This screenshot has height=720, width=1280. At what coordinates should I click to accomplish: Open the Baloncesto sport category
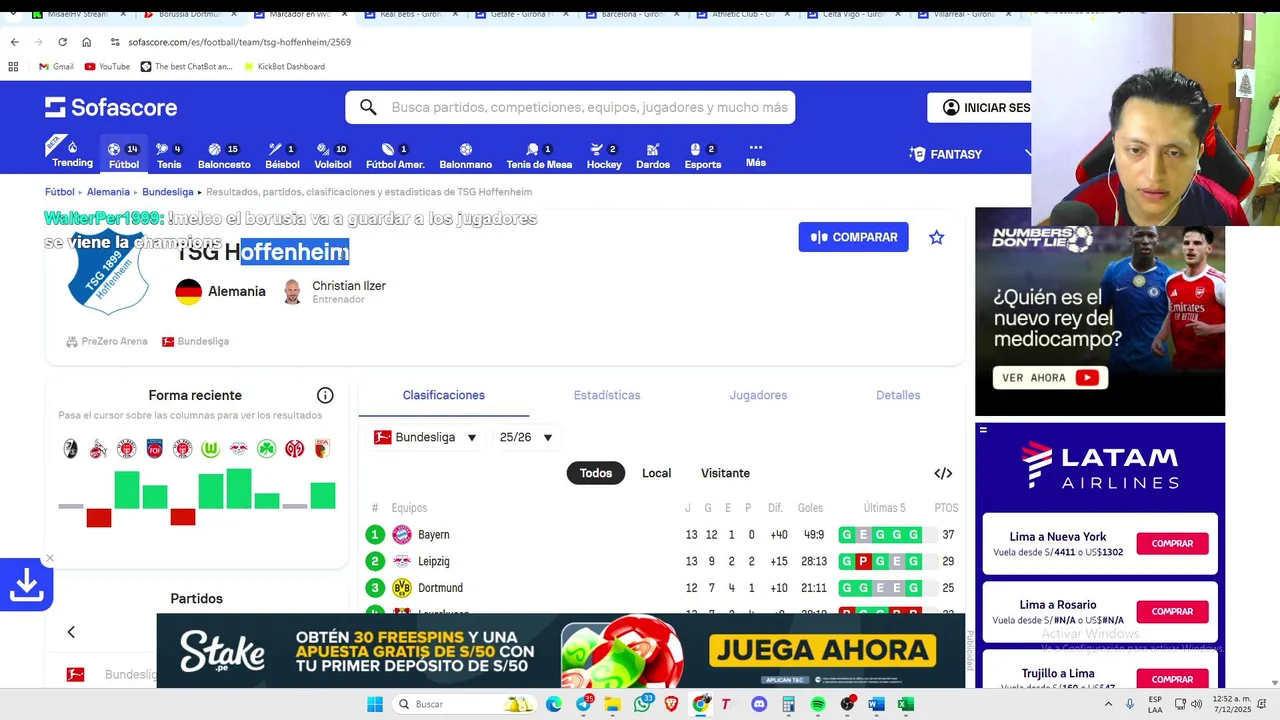[x=224, y=156]
